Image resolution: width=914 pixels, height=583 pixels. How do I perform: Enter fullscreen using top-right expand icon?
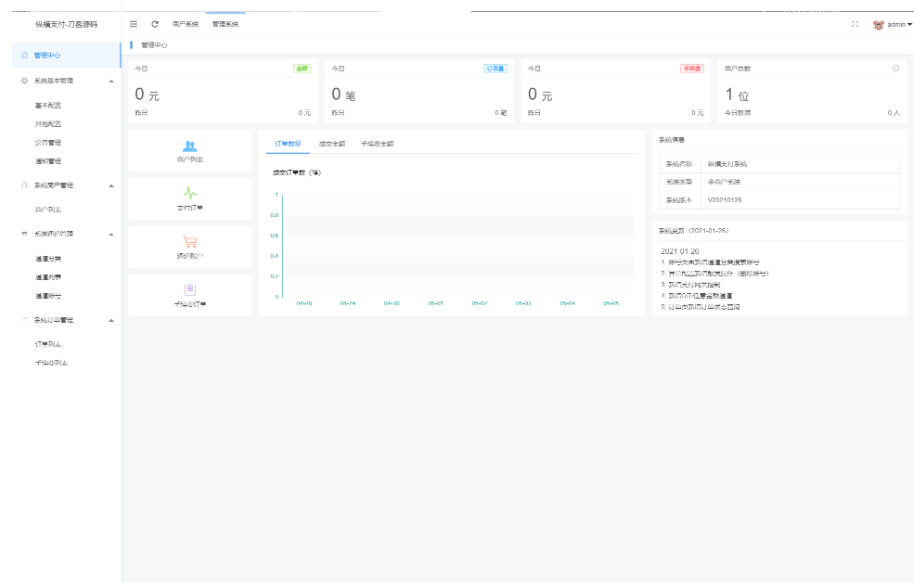coord(855,23)
